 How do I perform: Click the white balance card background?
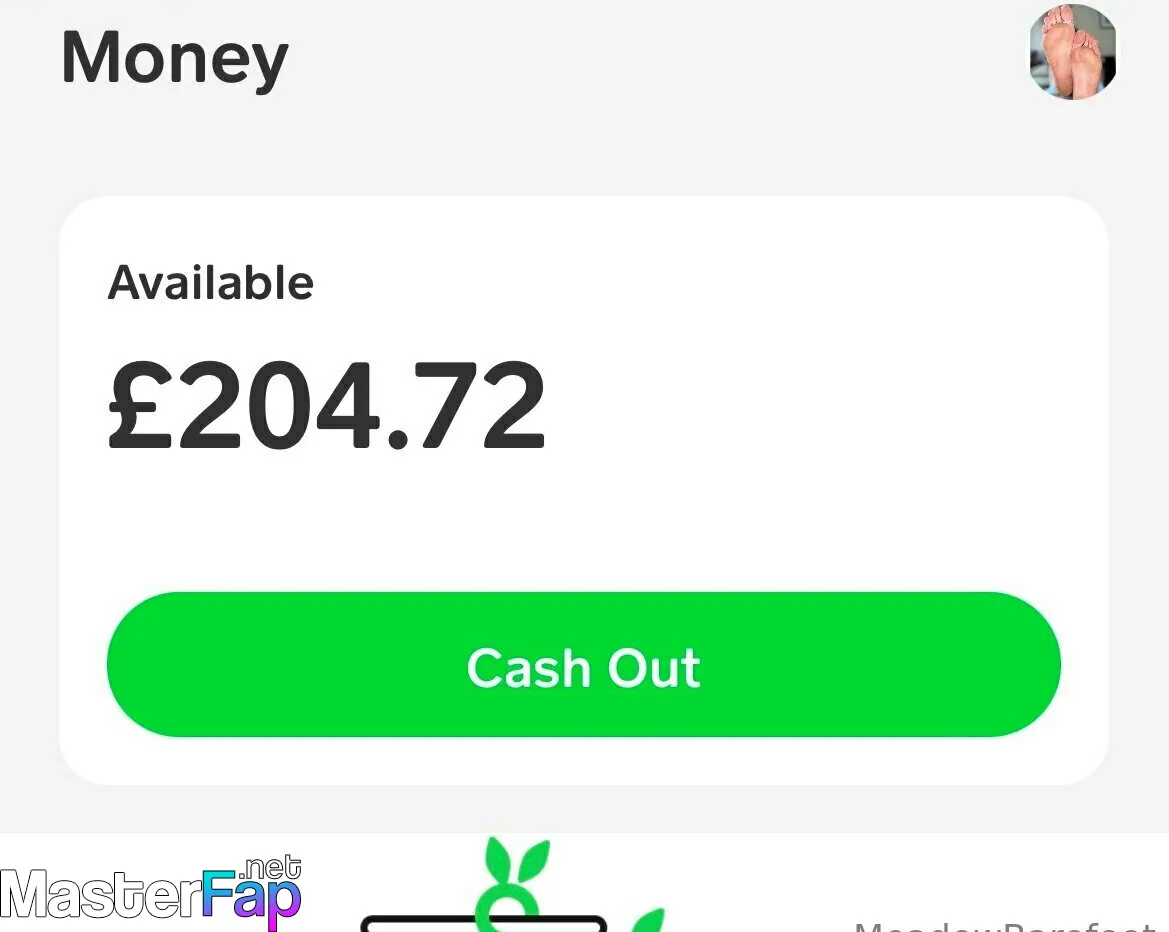584,490
